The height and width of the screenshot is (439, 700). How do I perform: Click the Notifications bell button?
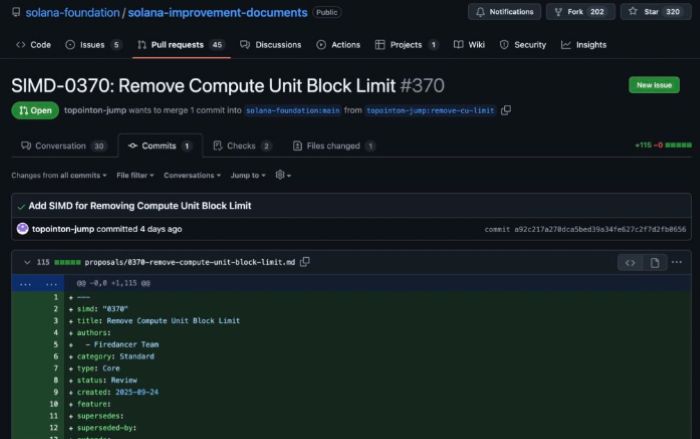pos(504,12)
